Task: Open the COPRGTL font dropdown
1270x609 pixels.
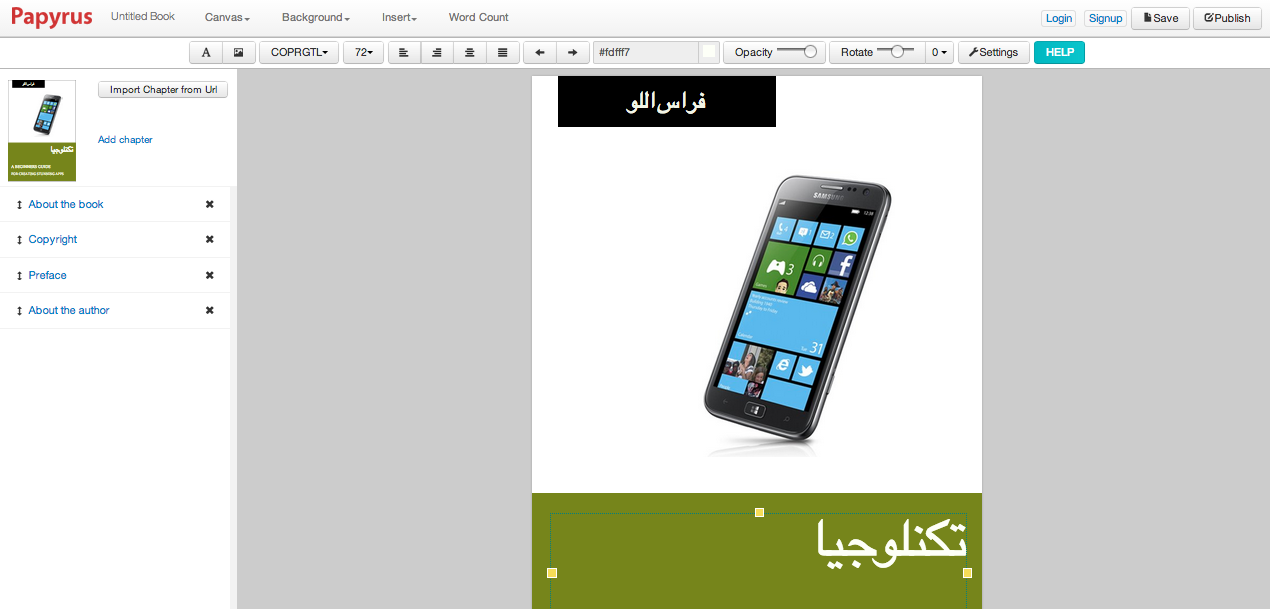Action: [x=299, y=53]
